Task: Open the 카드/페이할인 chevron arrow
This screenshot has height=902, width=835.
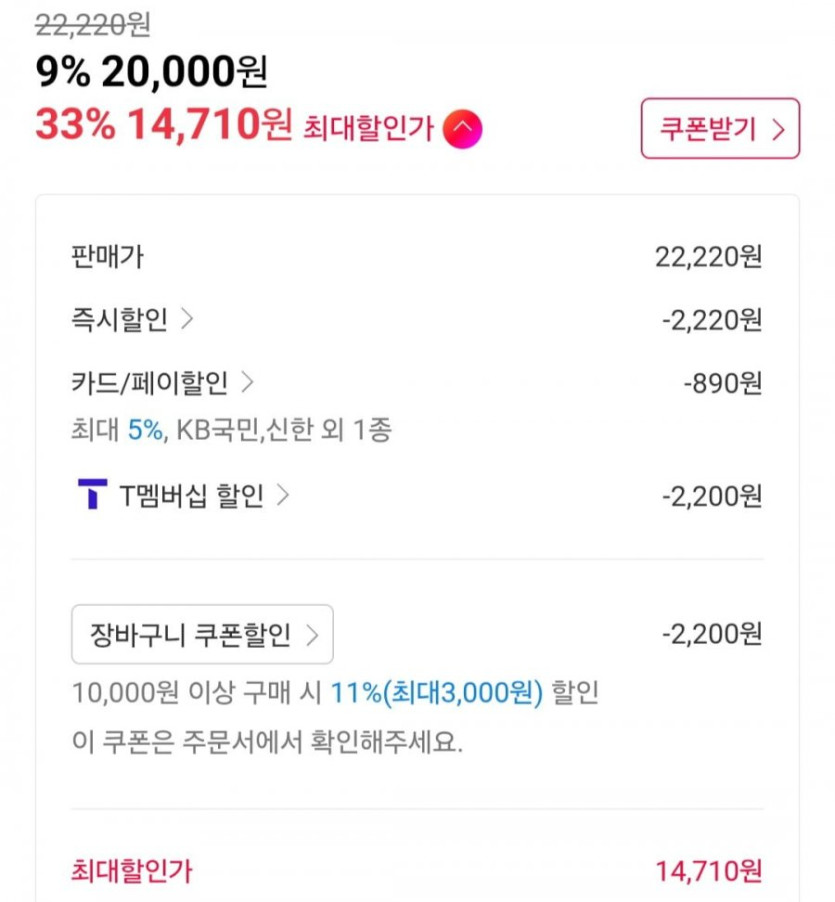Action: click(x=248, y=382)
